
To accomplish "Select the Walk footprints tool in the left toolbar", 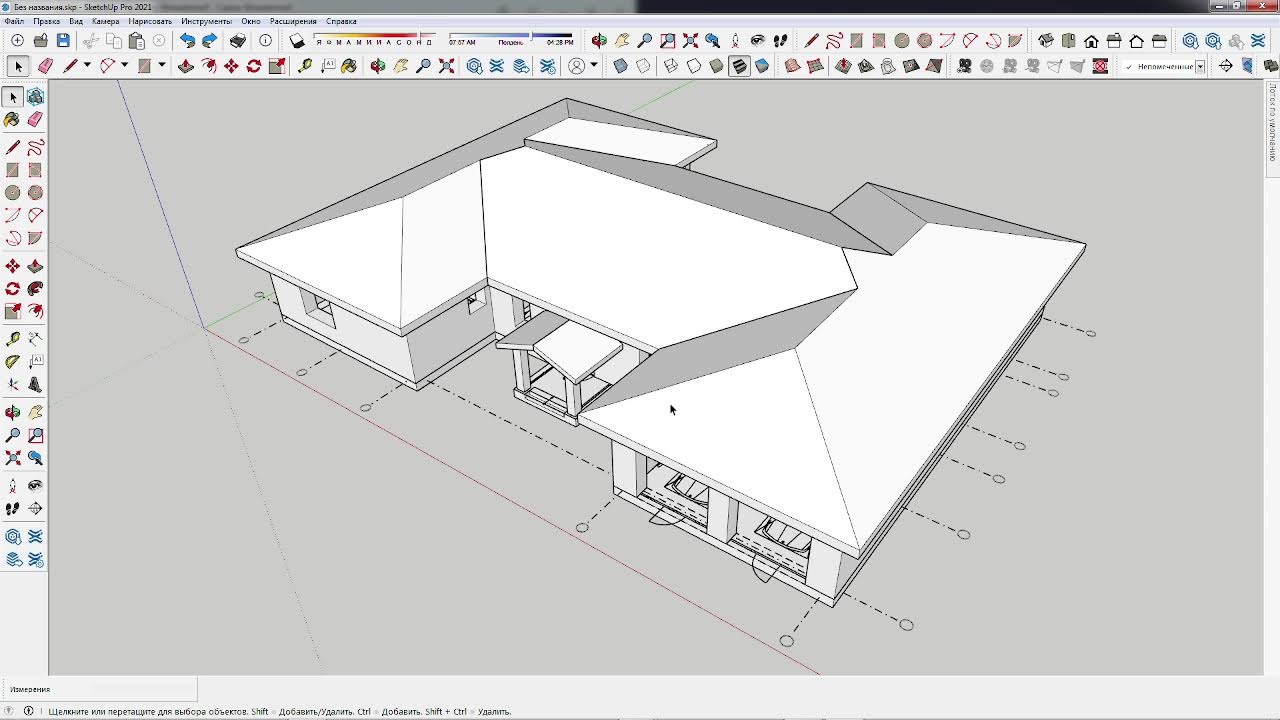I will tap(12, 509).
